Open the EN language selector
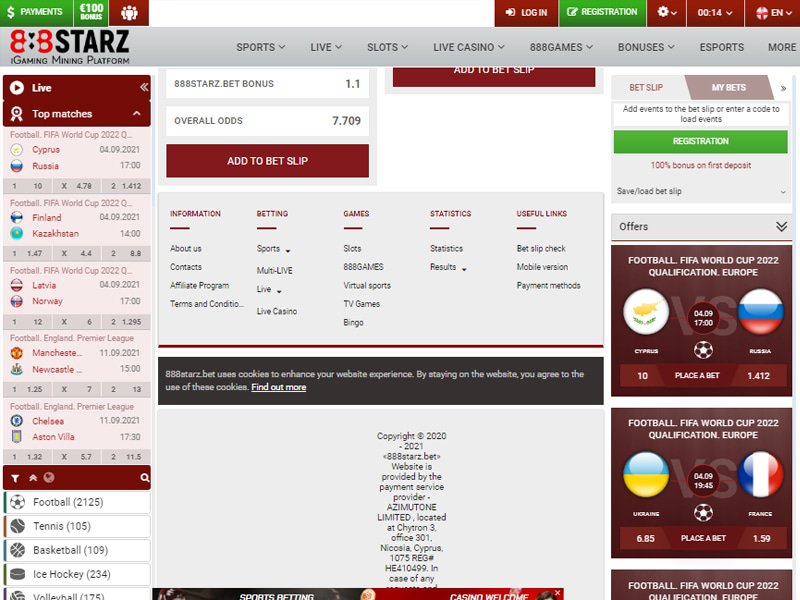This screenshot has height=600, width=800. (x=772, y=12)
